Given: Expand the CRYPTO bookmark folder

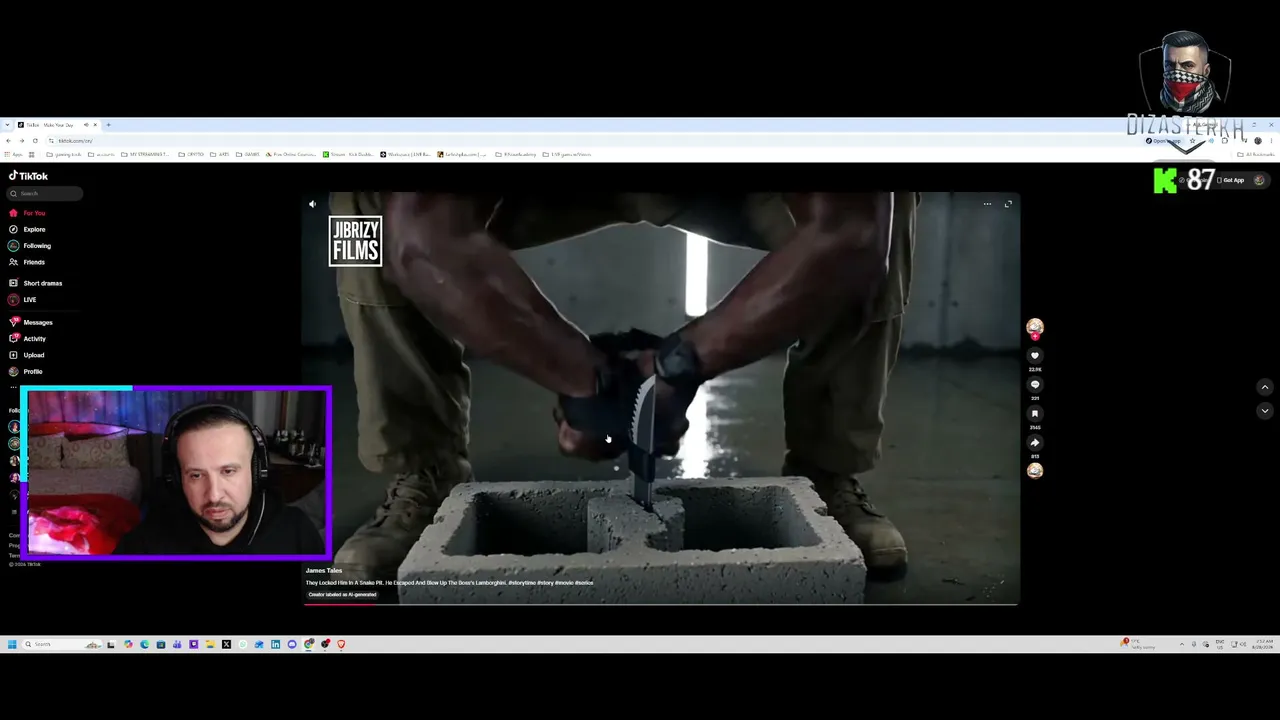Looking at the screenshot, I should (192, 154).
